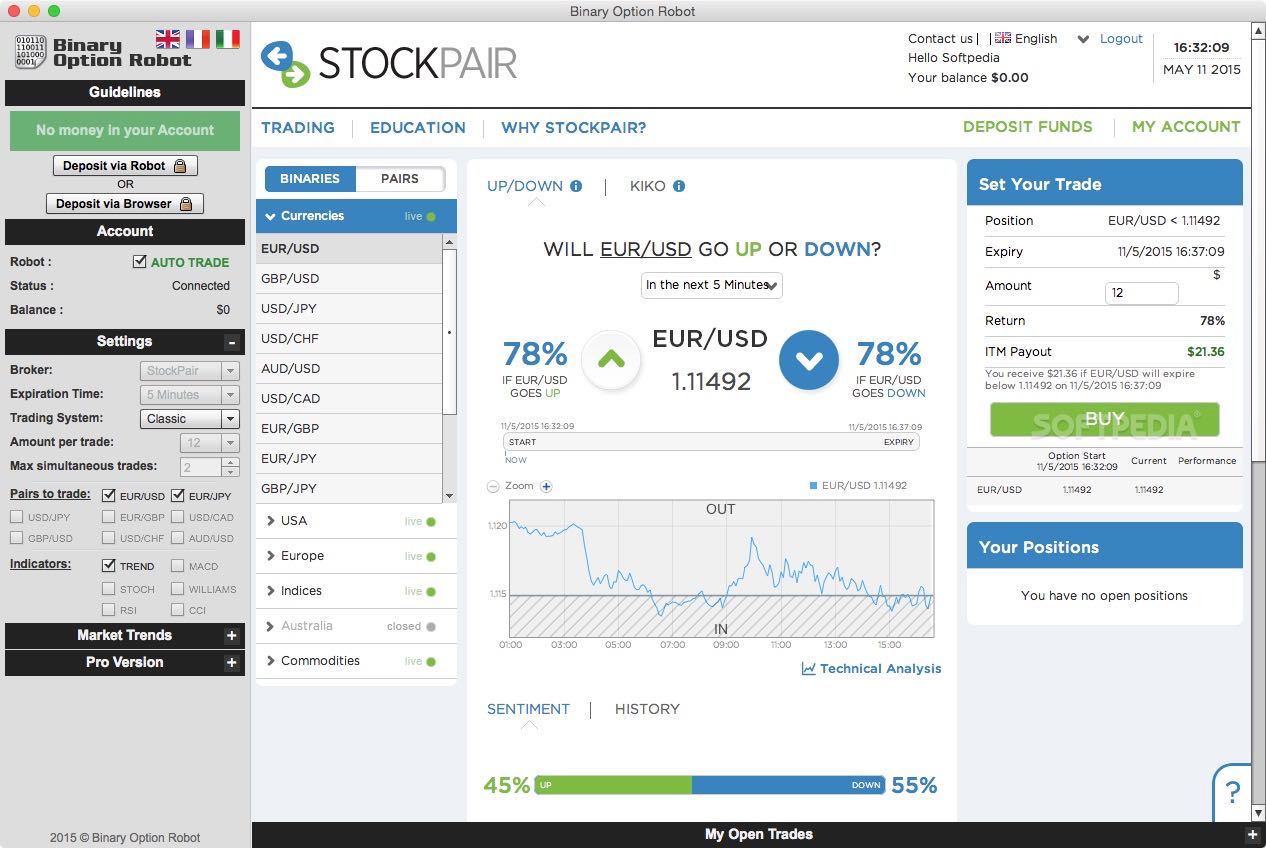Click the Contact us link
Screen dimensions: 1266x848
tap(940, 39)
